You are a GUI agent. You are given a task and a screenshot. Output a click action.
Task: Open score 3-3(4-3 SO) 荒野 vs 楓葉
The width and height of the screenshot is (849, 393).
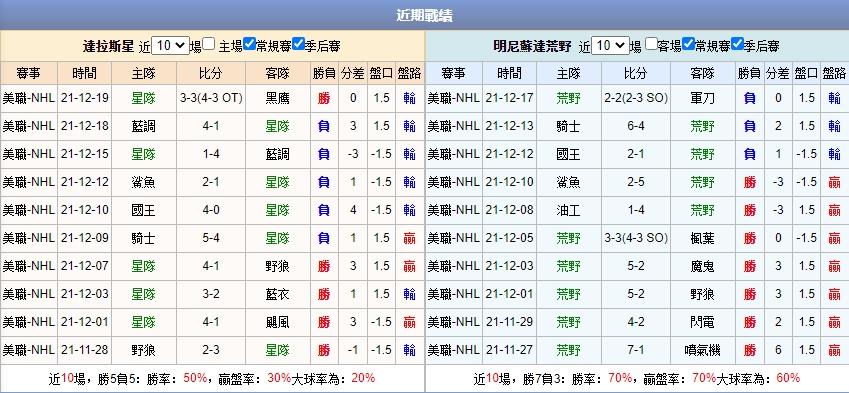click(x=636, y=238)
